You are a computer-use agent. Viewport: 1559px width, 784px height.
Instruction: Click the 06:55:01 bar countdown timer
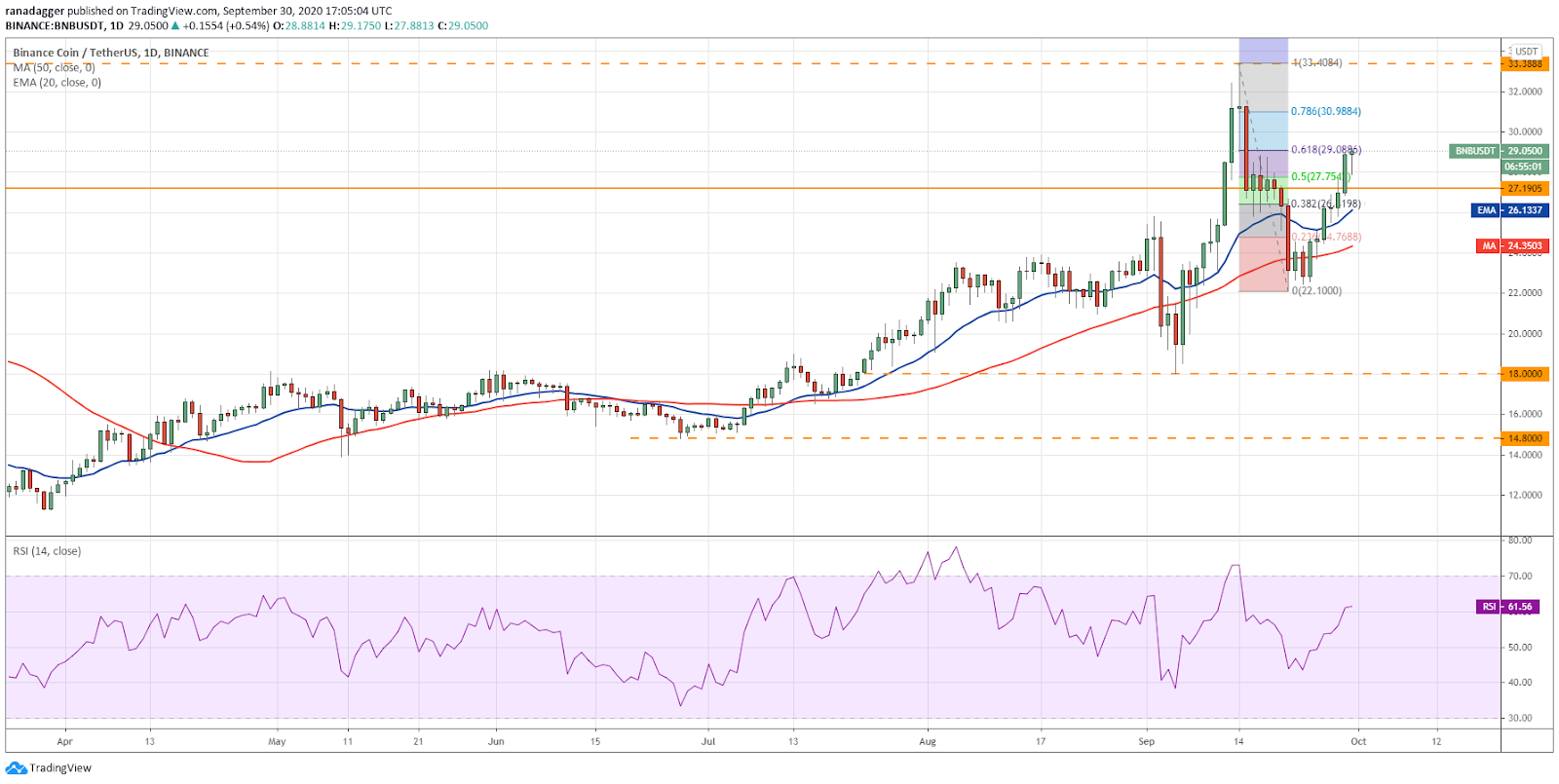[x=1524, y=167]
